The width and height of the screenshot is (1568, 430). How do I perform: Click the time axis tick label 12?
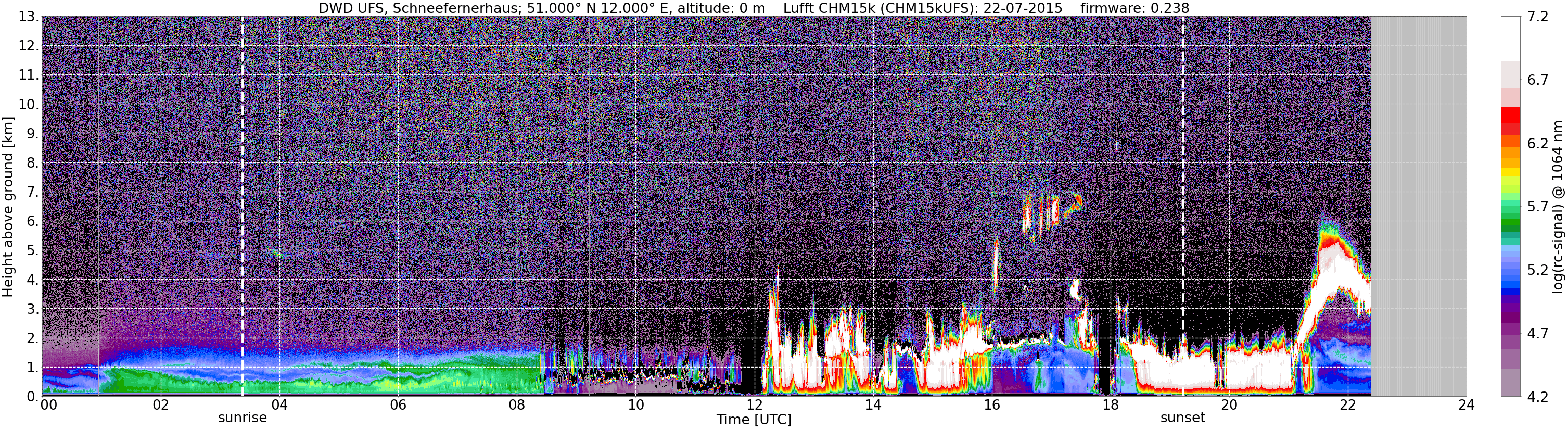(x=754, y=405)
